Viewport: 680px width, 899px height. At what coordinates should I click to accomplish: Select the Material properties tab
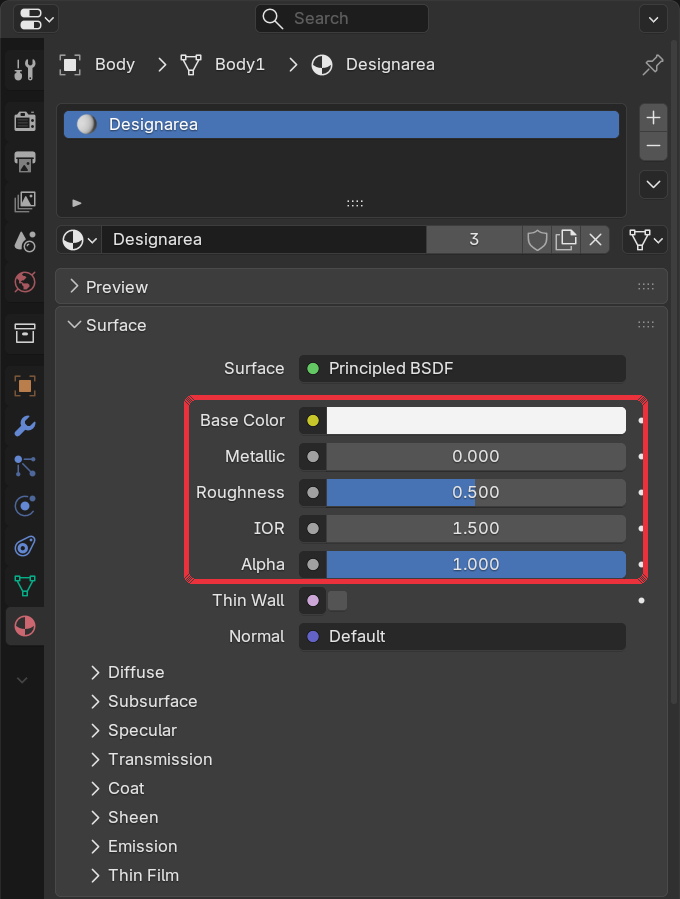tap(25, 626)
